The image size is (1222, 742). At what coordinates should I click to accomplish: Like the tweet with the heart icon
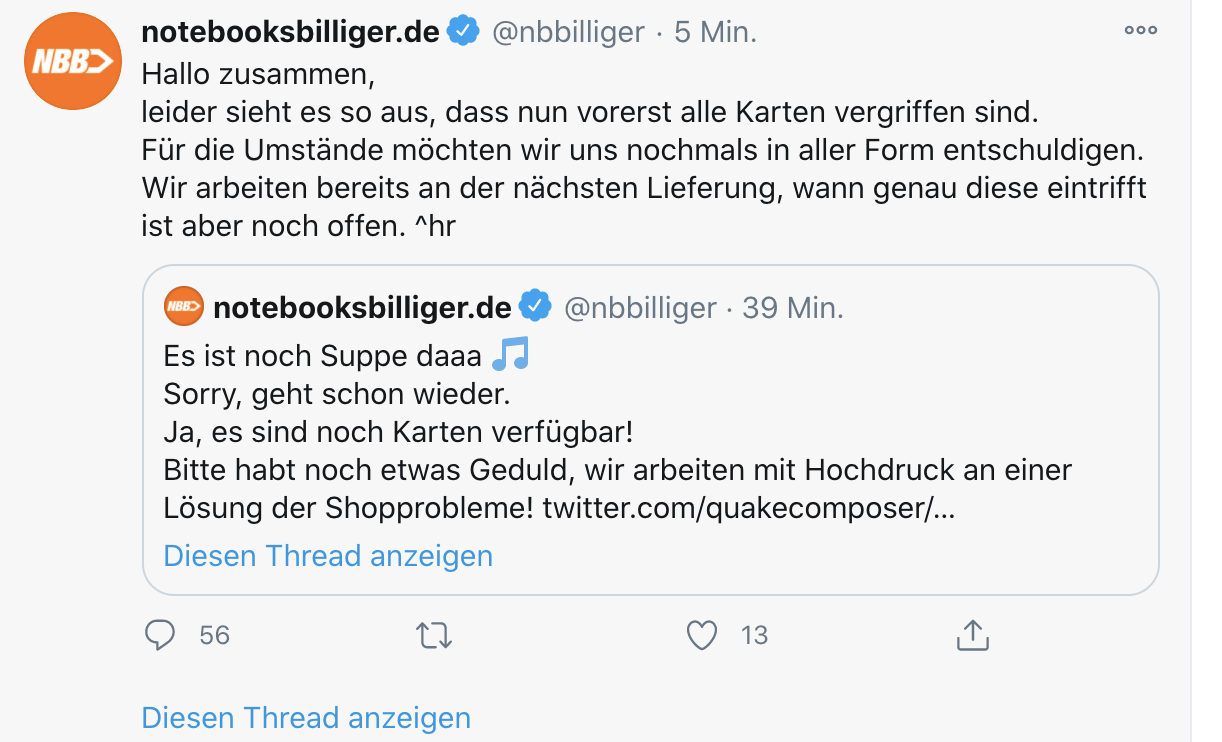(704, 635)
